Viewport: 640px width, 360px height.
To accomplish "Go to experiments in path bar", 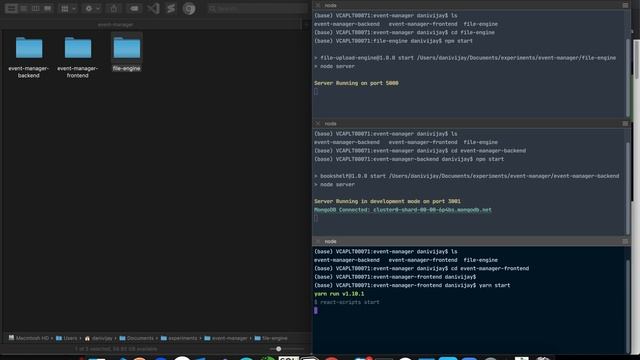I will pyautogui.click(x=179, y=338).
